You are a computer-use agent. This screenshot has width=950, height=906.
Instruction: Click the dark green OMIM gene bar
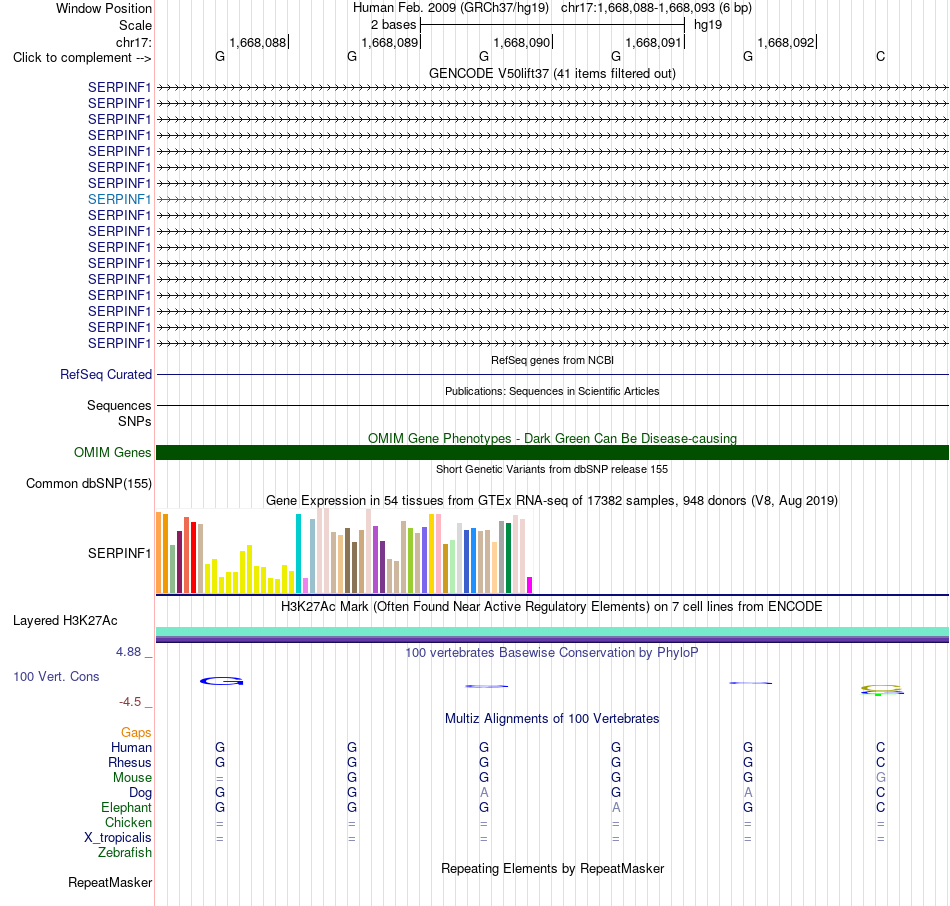point(552,453)
